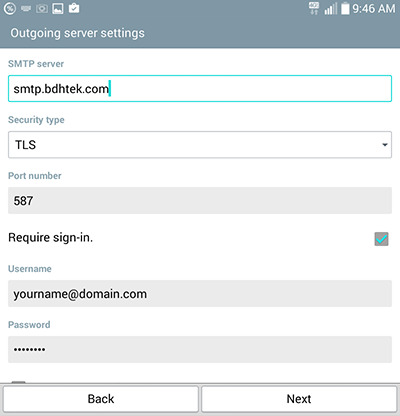The image size is (400, 416).
Task: Tap the Password label
Action: click(29, 325)
